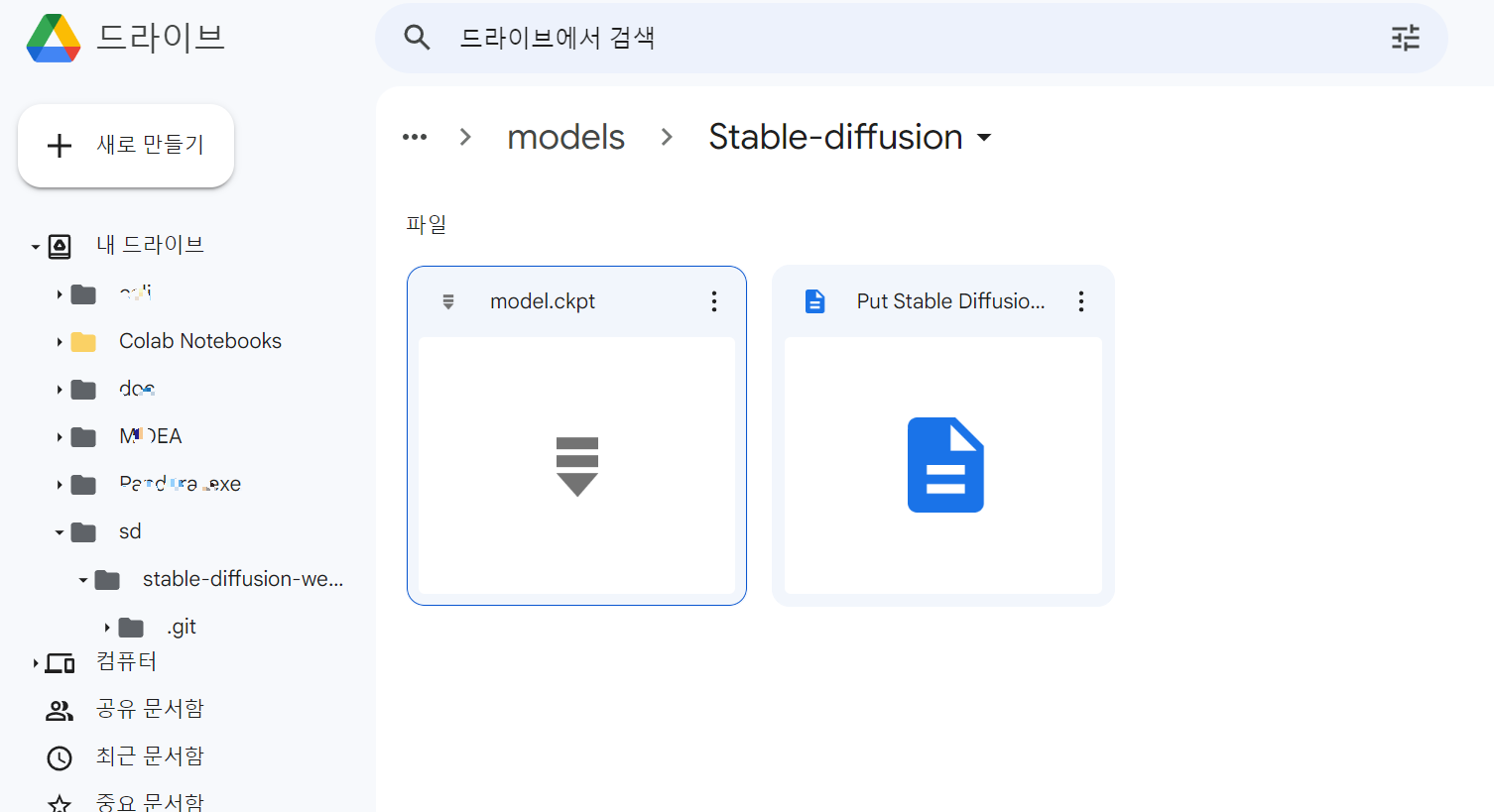Expand the folder arrow beside .exe folder

click(x=60, y=485)
